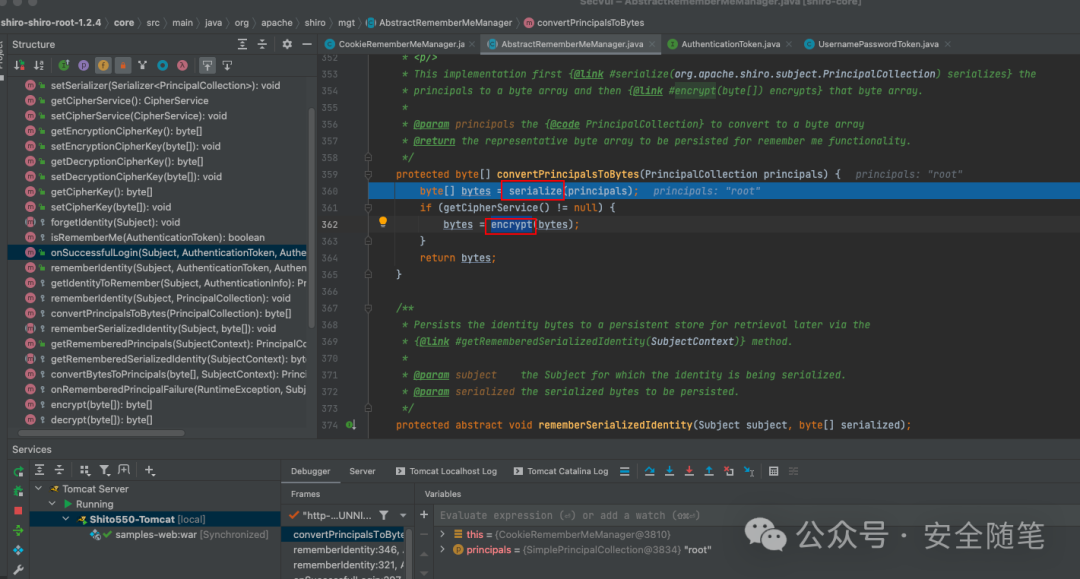Click the Deploy All icon in Services

[x=19, y=550]
